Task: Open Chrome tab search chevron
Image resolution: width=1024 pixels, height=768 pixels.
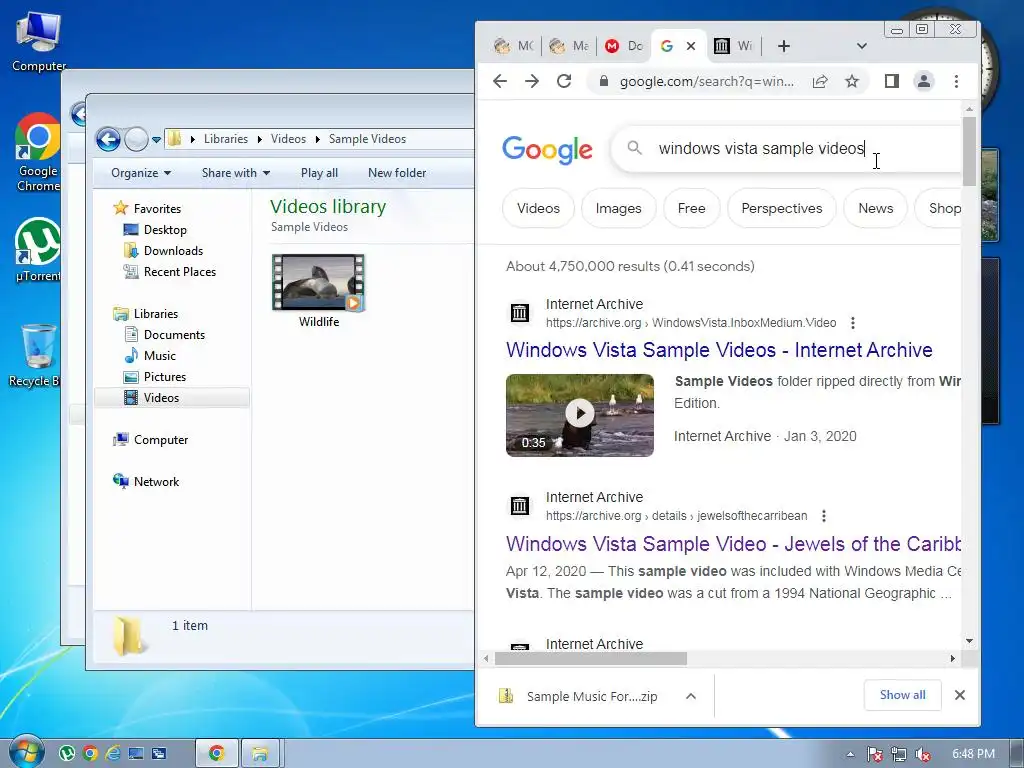Action: [861, 46]
